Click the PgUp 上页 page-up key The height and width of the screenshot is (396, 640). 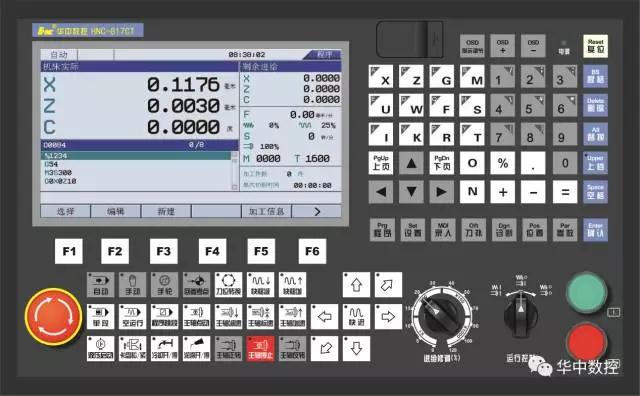click(381, 163)
